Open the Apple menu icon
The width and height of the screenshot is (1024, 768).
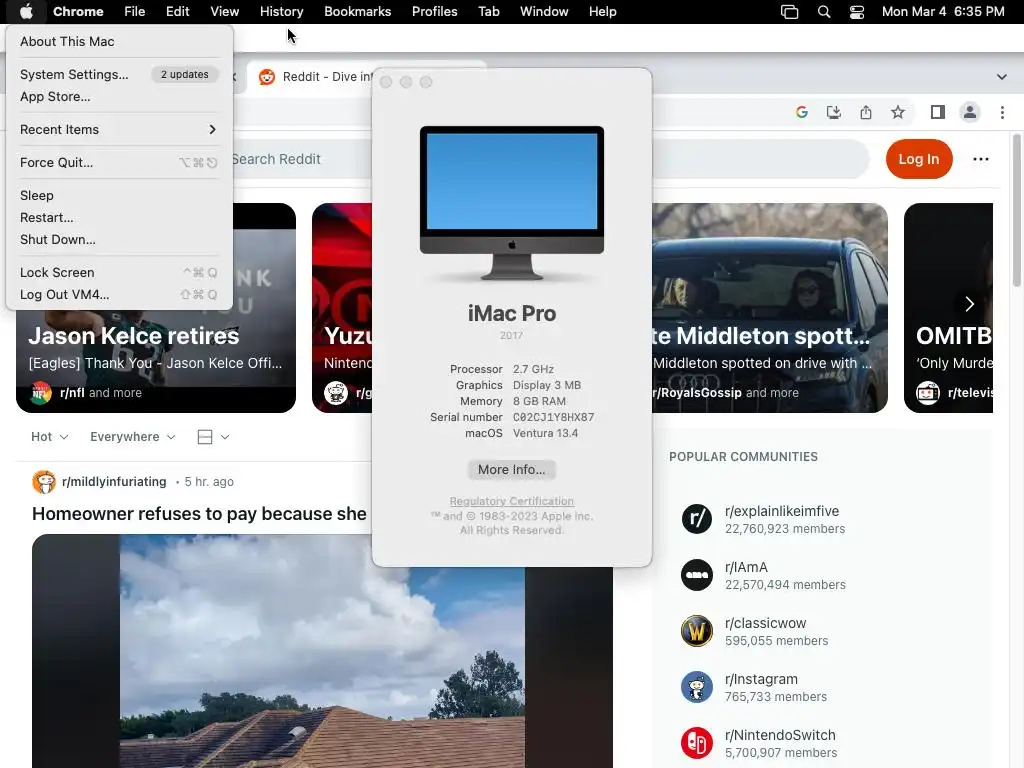tap(25, 11)
